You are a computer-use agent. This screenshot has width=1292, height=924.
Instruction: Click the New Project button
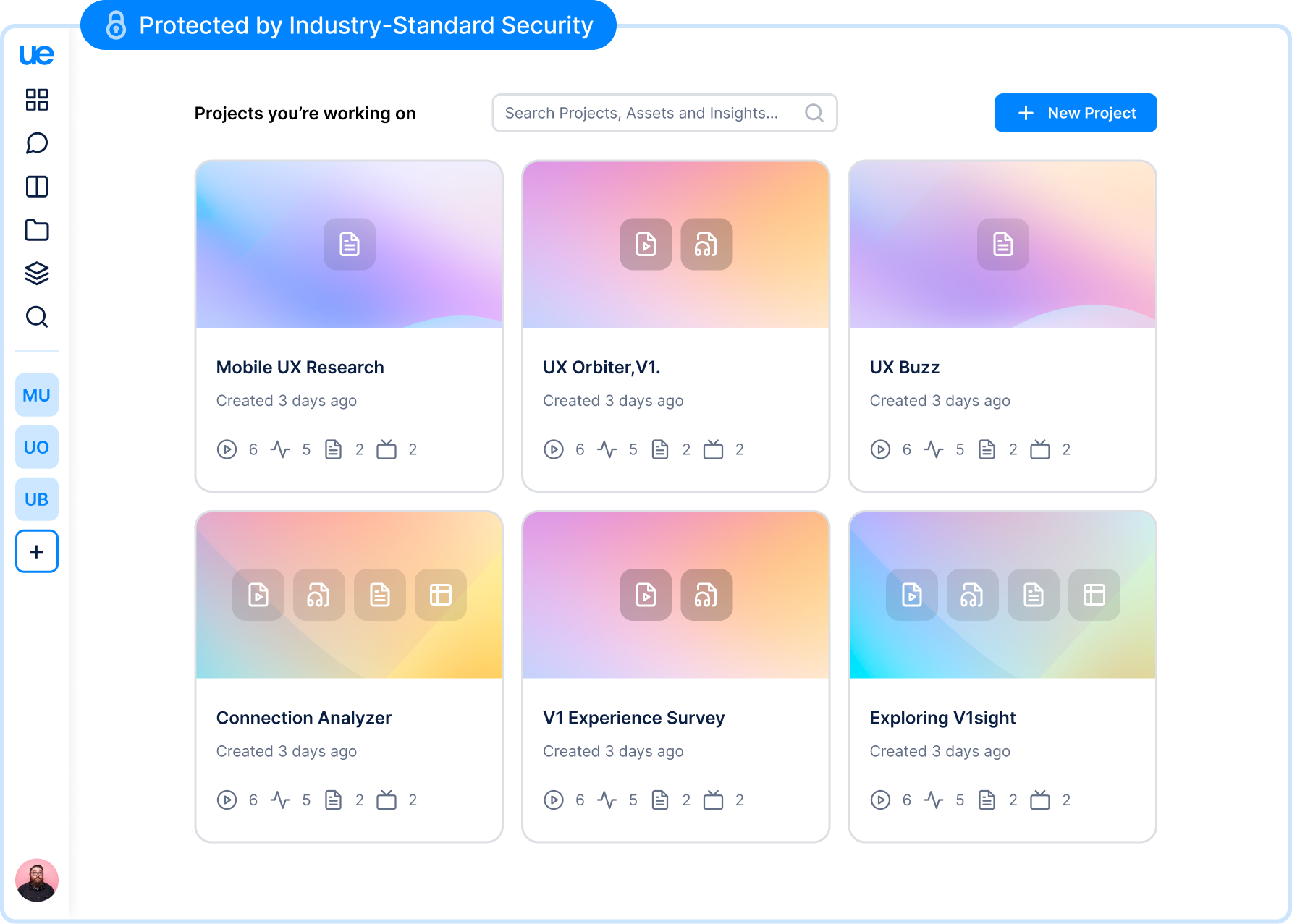click(1076, 113)
